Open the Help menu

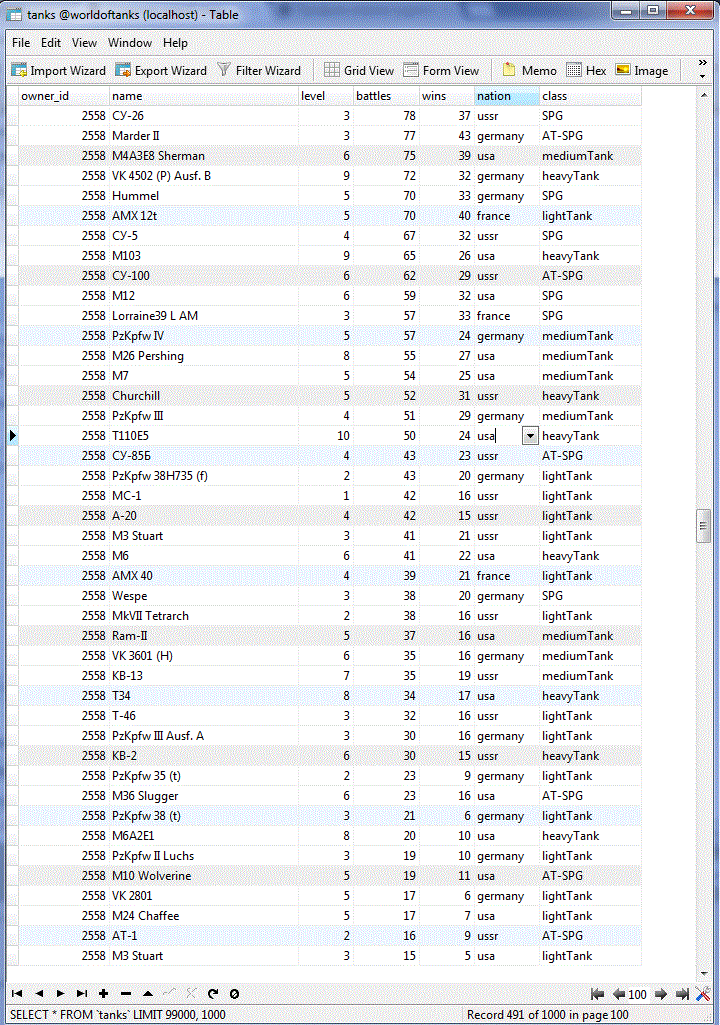175,42
